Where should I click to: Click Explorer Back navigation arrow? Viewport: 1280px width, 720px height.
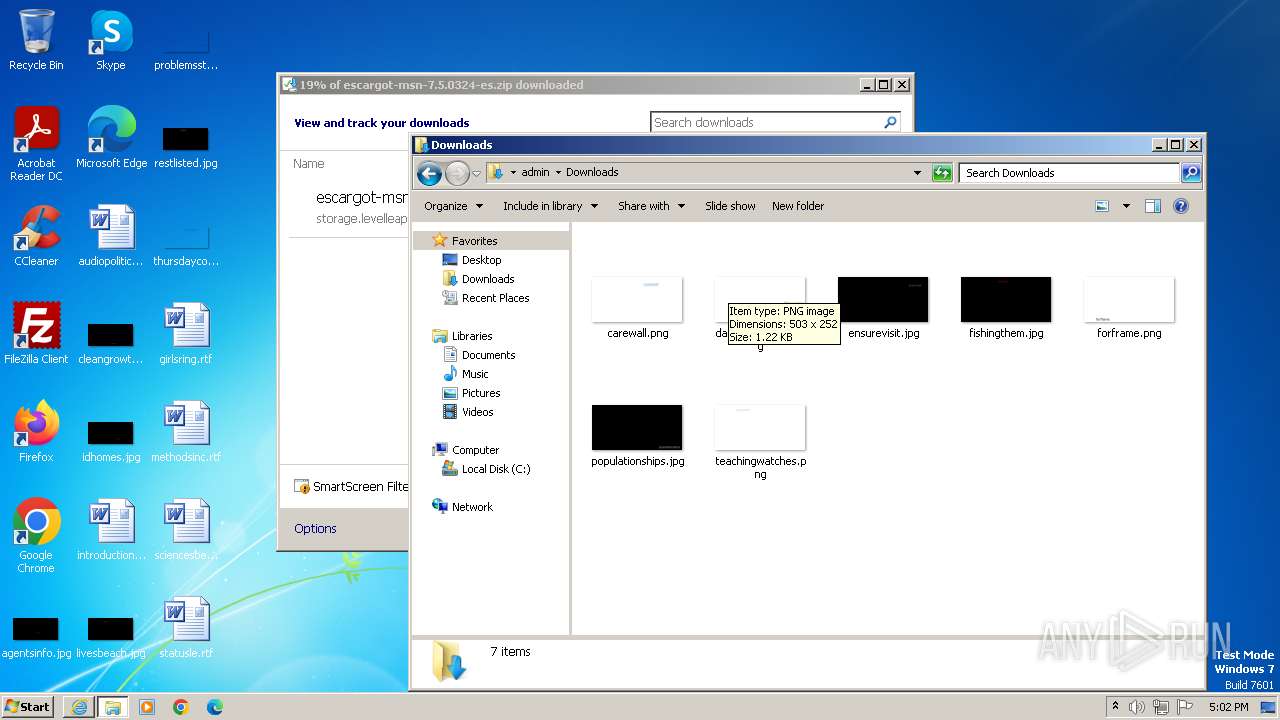coord(430,173)
